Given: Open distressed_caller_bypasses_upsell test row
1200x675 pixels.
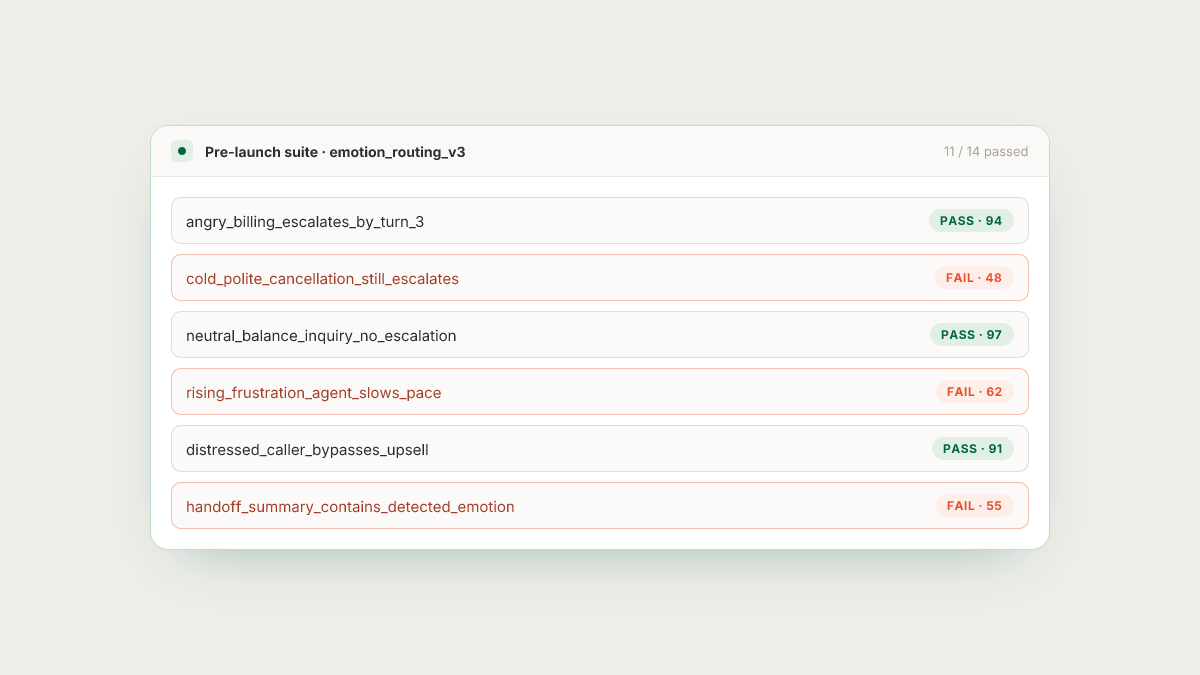Looking at the screenshot, I should [600, 449].
